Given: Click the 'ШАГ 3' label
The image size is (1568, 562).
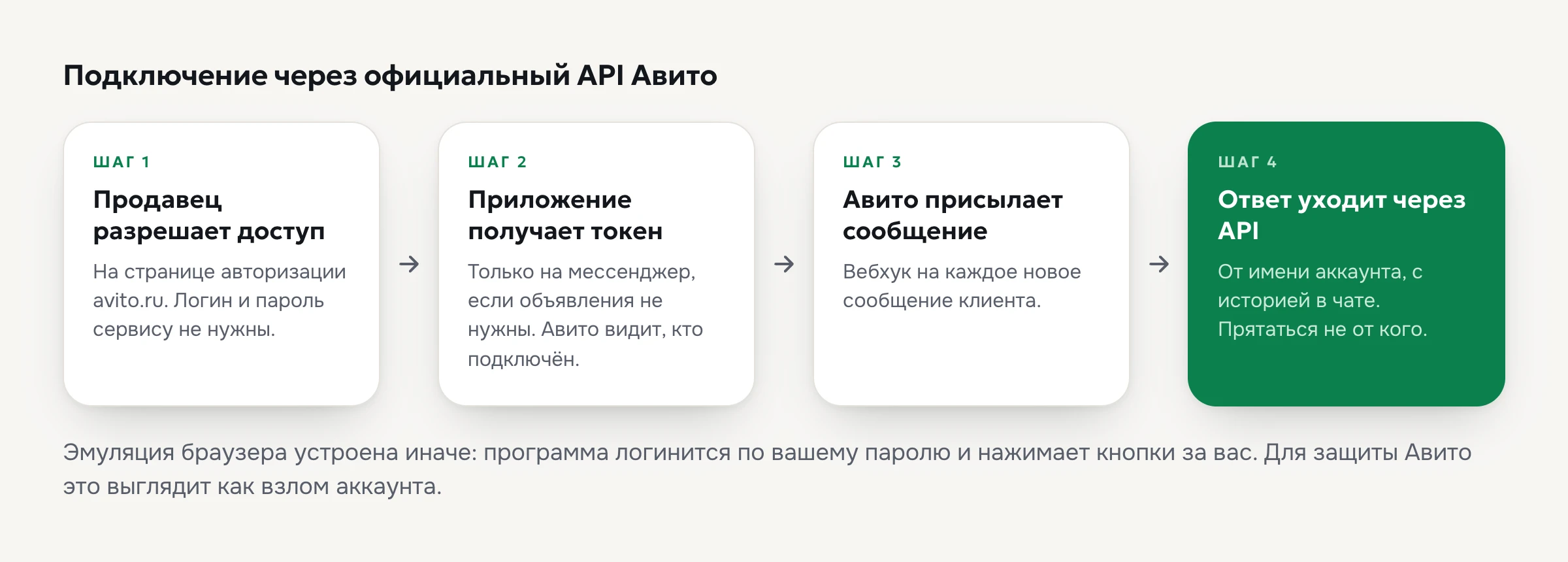Looking at the screenshot, I should point(872,162).
